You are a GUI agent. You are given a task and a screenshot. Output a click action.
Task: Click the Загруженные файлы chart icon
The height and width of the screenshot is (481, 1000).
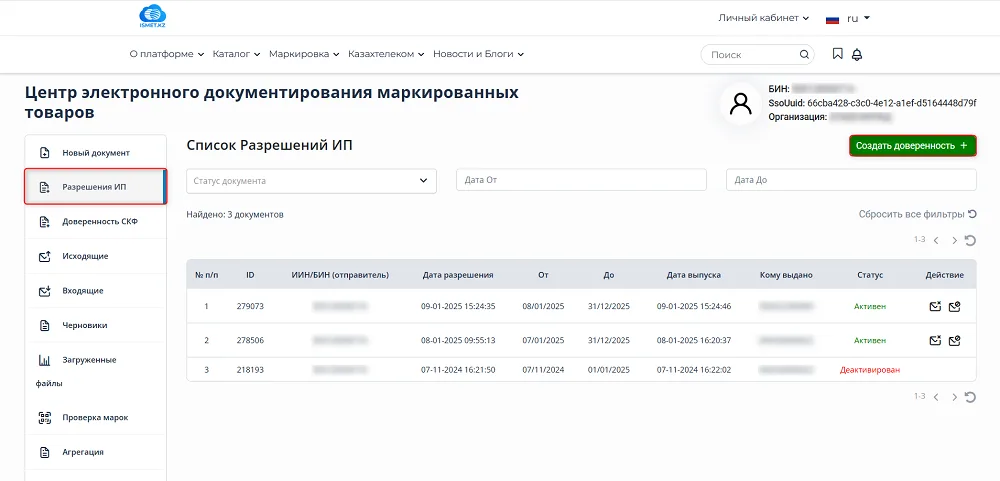tap(45, 360)
